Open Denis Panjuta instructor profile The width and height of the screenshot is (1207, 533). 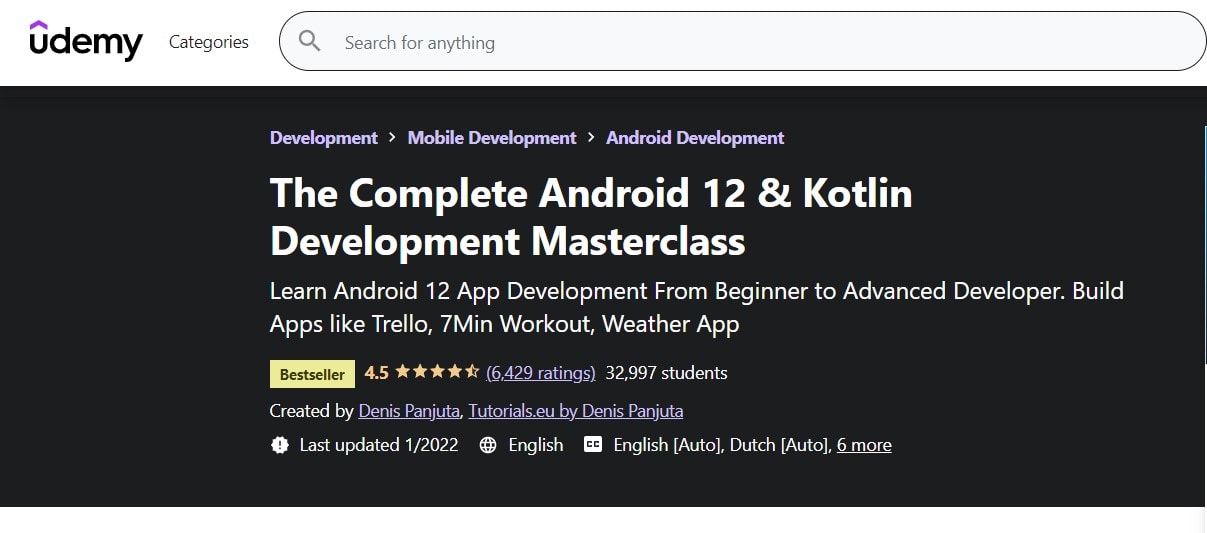tap(409, 411)
